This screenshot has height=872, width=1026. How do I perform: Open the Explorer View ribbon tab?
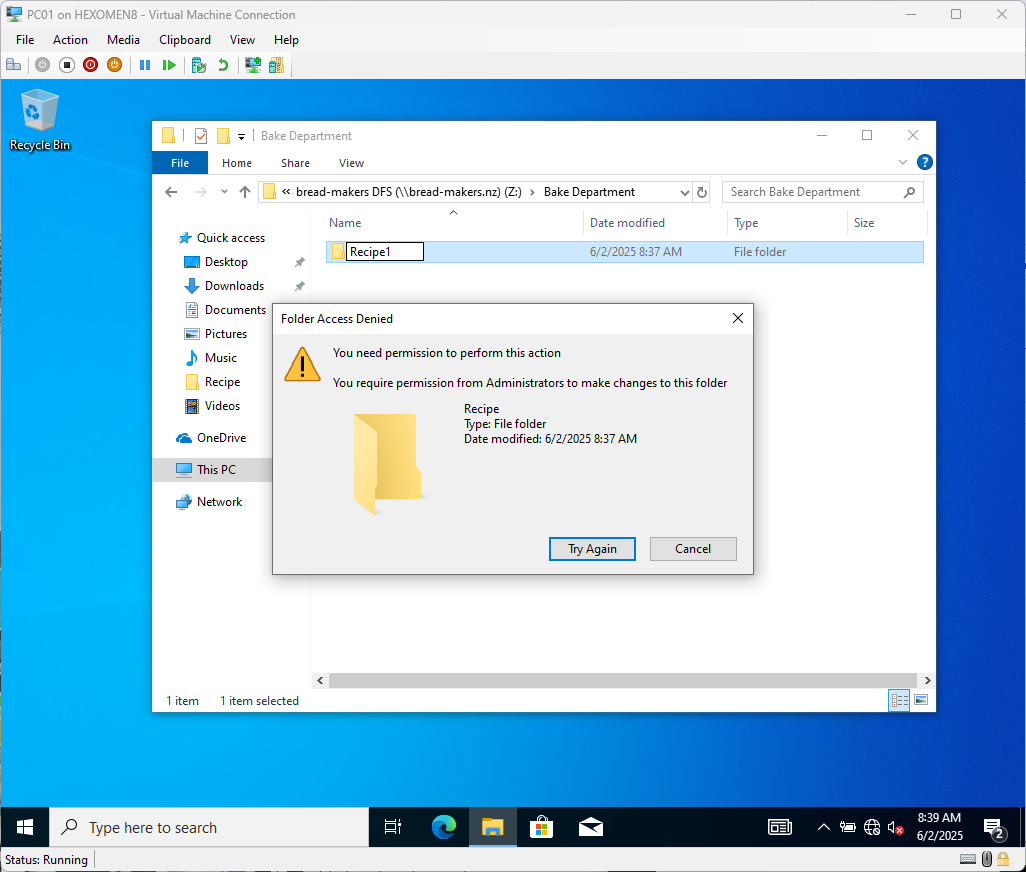click(351, 163)
